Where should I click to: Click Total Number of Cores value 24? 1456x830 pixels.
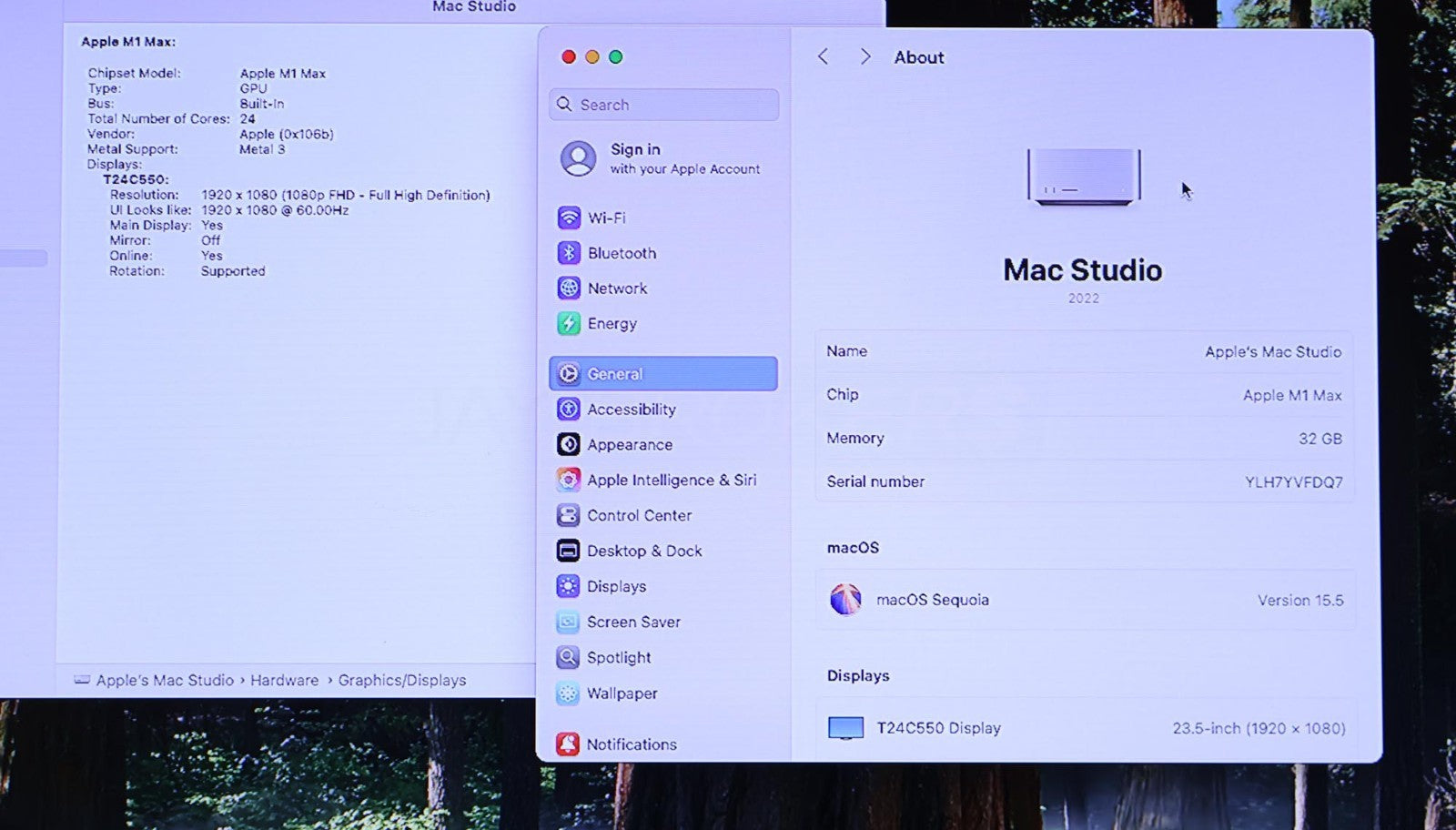(248, 118)
